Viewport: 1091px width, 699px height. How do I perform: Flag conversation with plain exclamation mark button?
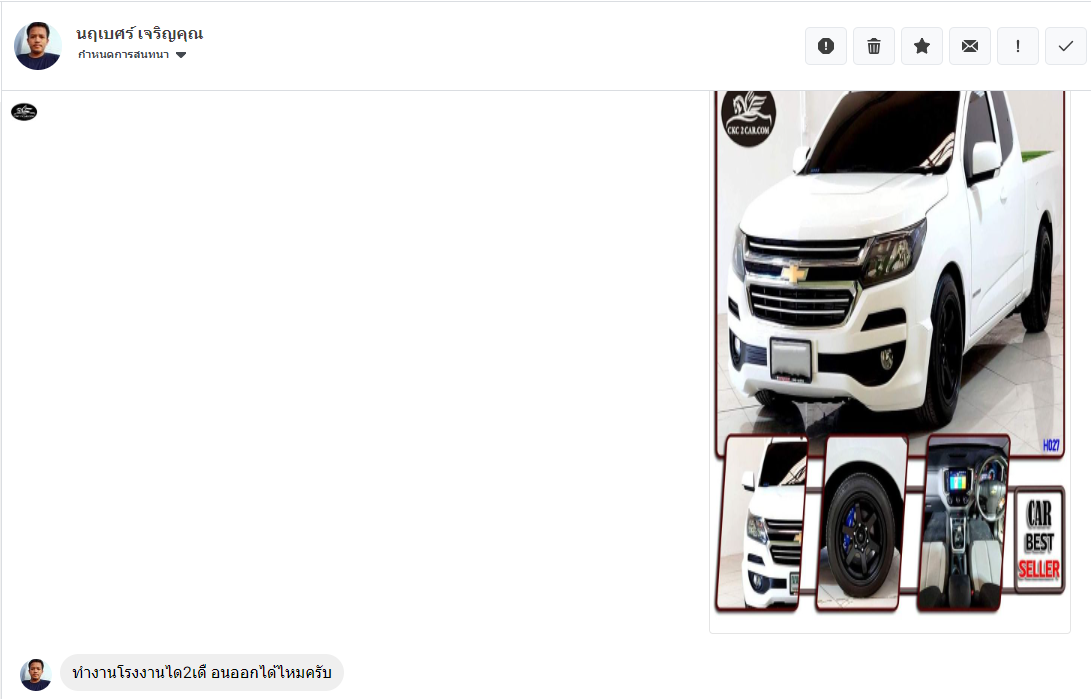click(1018, 46)
